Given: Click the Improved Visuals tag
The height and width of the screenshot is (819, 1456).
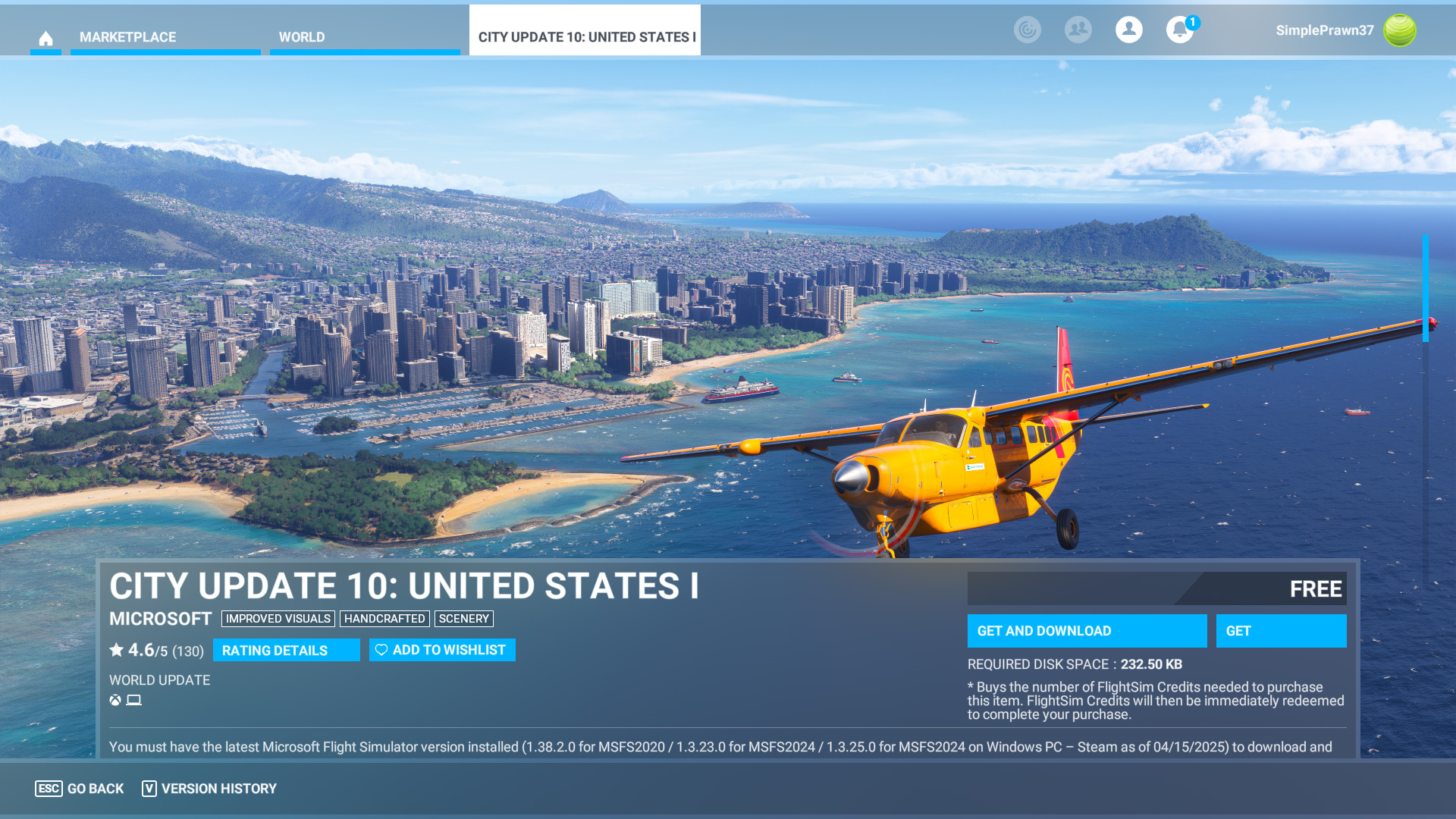Looking at the screenshot, I should tap(278, 619).
